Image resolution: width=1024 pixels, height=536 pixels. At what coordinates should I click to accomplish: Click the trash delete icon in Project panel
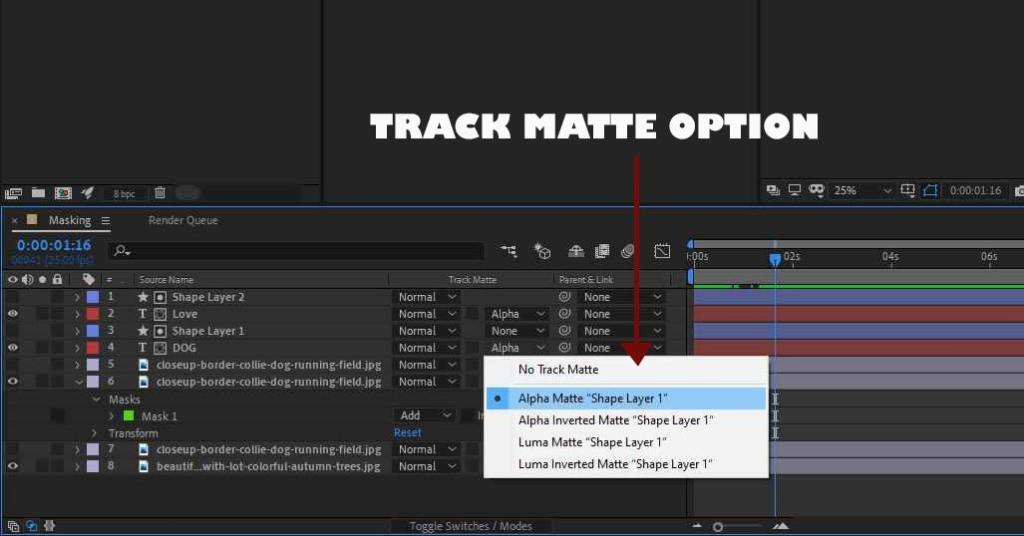[160, 193]
